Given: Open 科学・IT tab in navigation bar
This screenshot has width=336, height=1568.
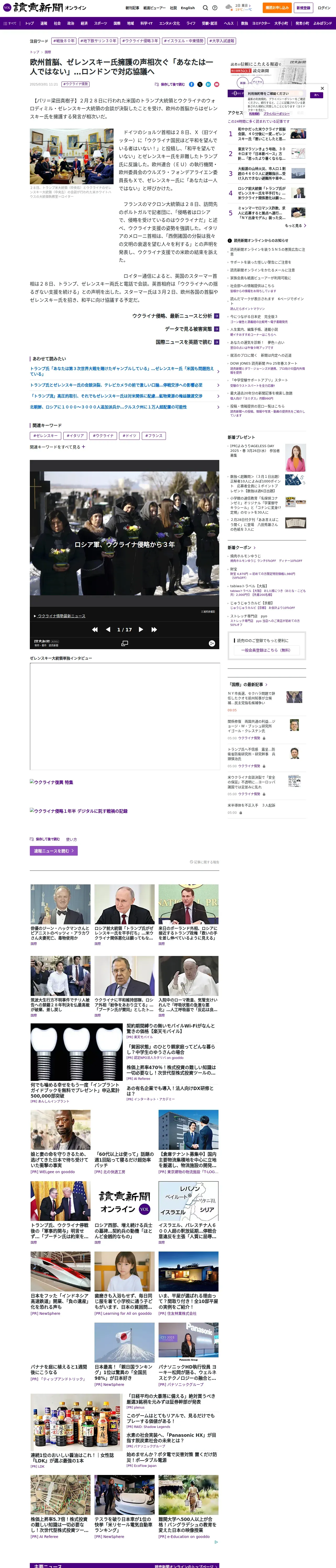Looking at the screenshot, I should coord(146,23).
